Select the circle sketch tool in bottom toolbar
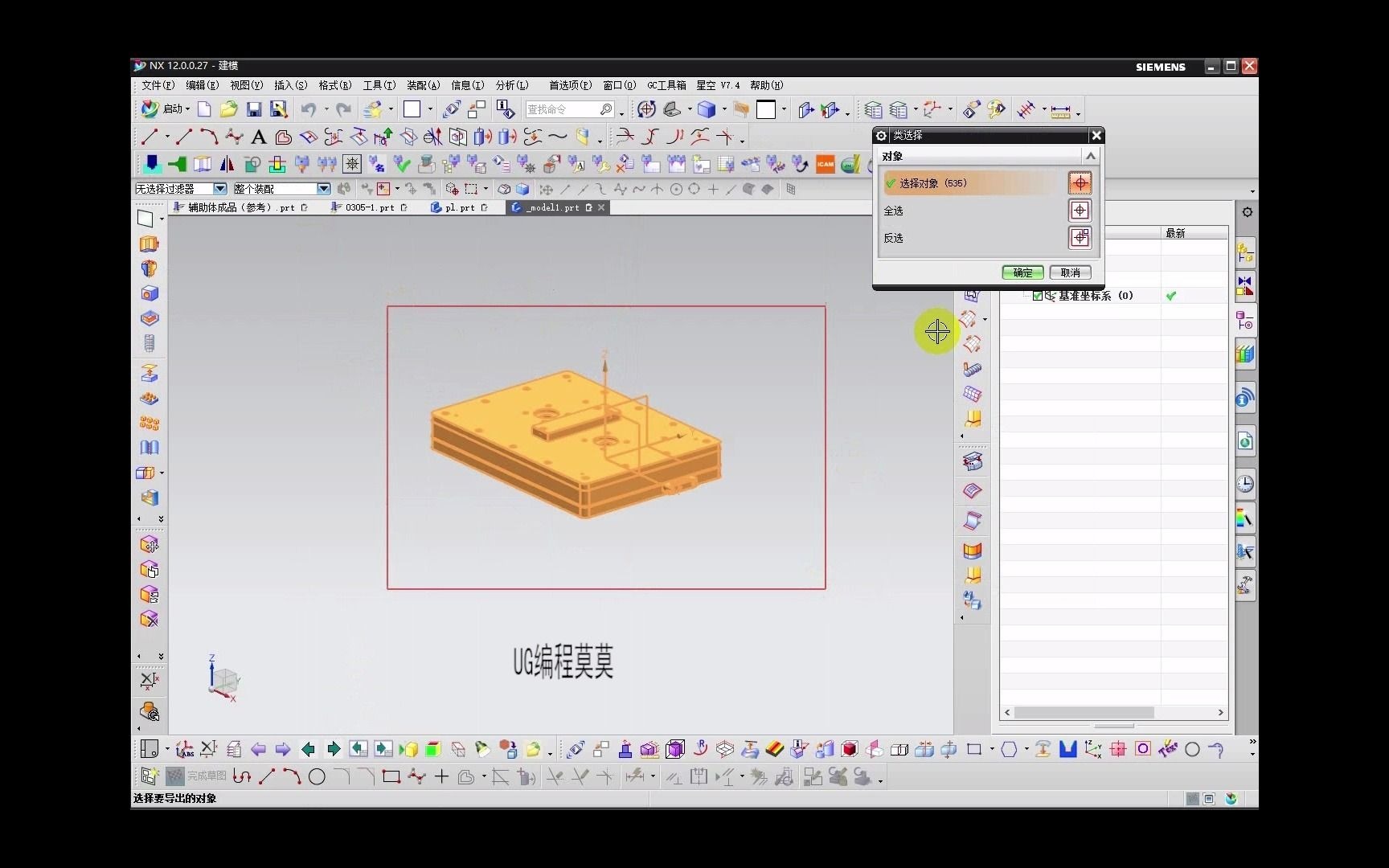 pos(317,776)
